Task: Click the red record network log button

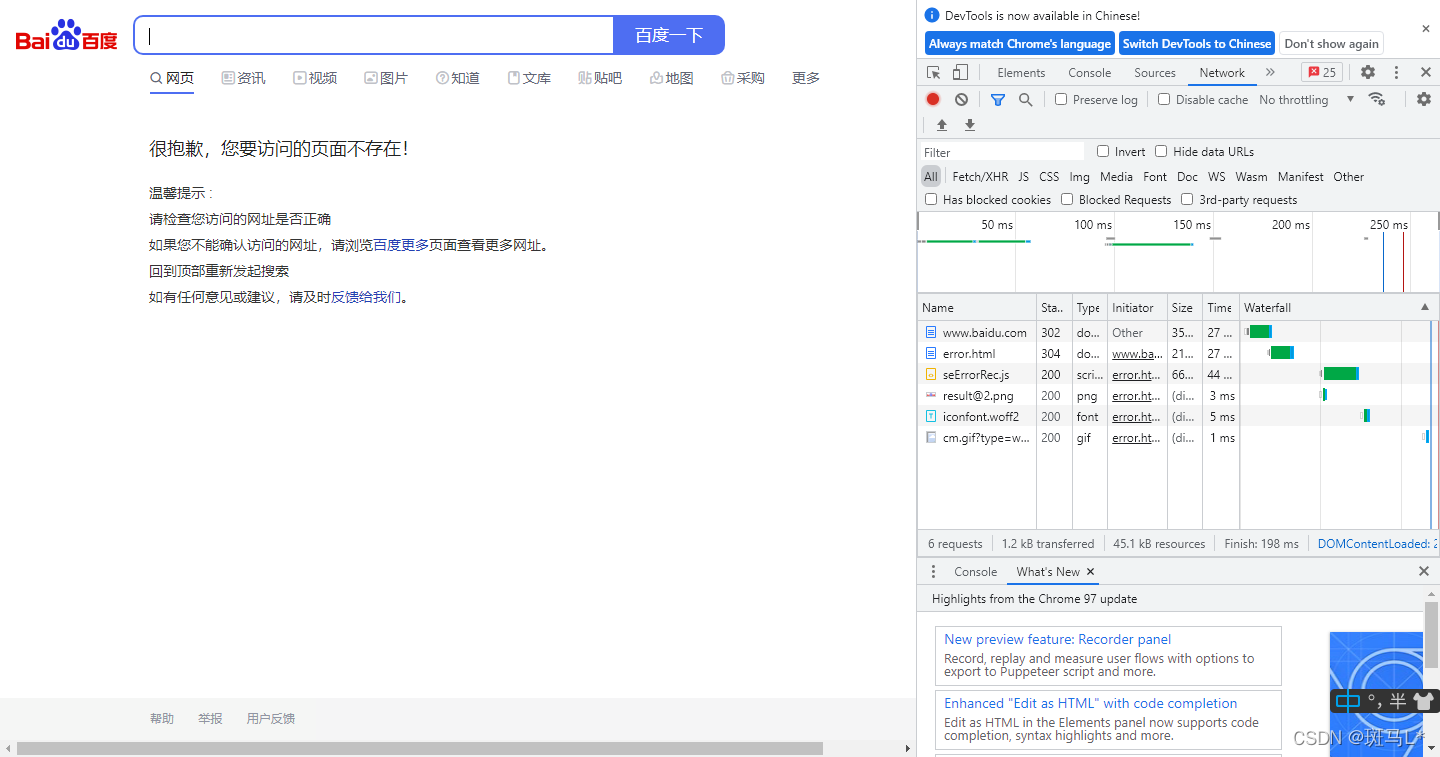Action: [933, 99]
